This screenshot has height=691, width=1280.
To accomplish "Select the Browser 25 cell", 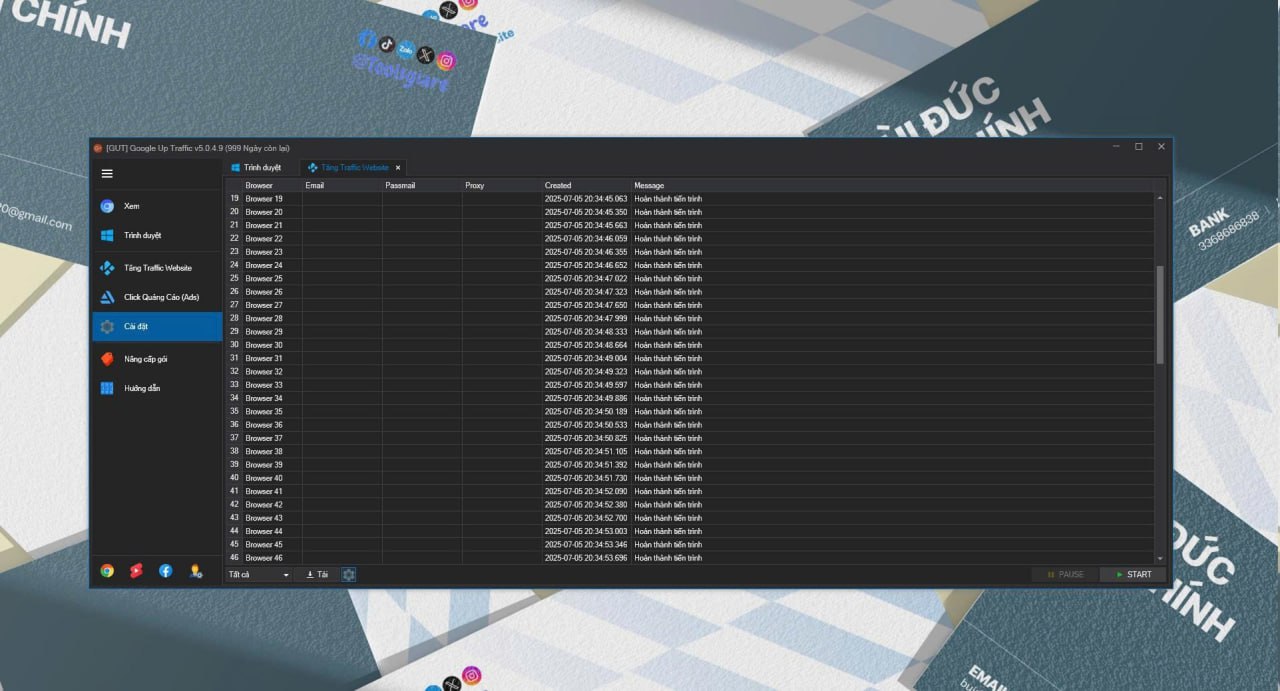I will [x=272, y=279].
